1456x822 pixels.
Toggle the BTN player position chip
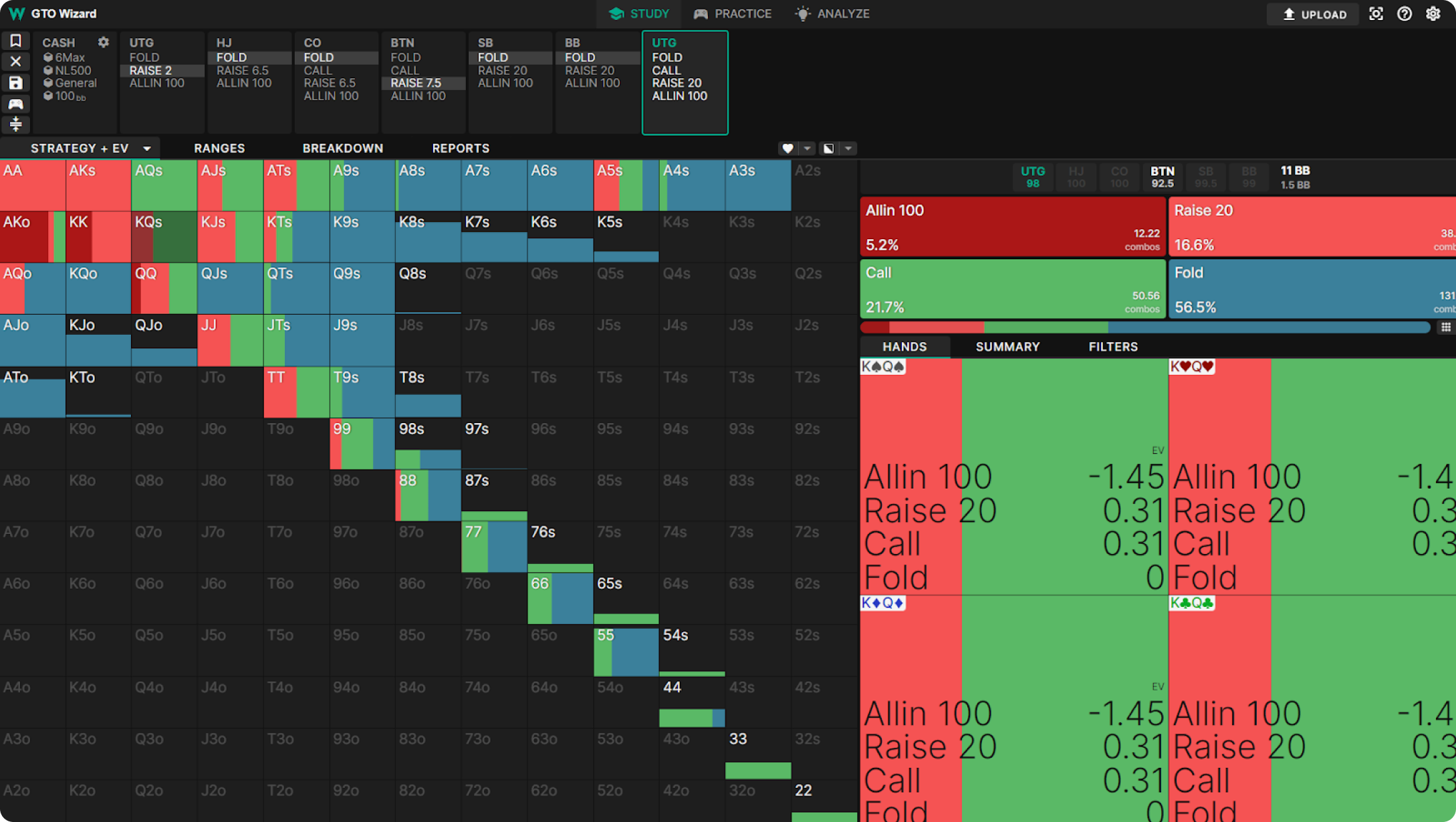[1162, 177]
